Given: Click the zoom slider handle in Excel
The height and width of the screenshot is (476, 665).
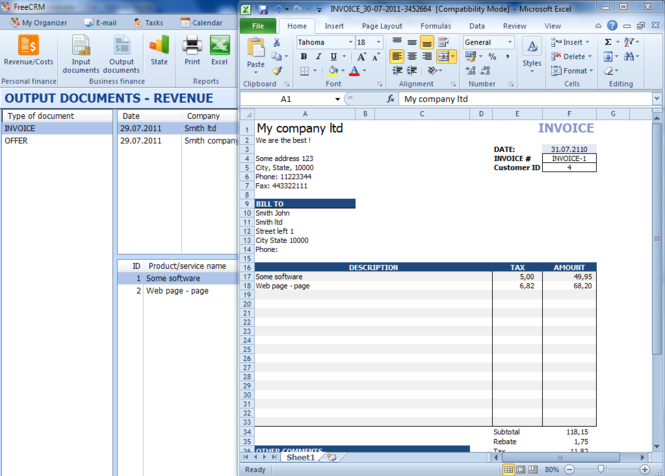Looking at the screenshot, I should pos(601,469).
